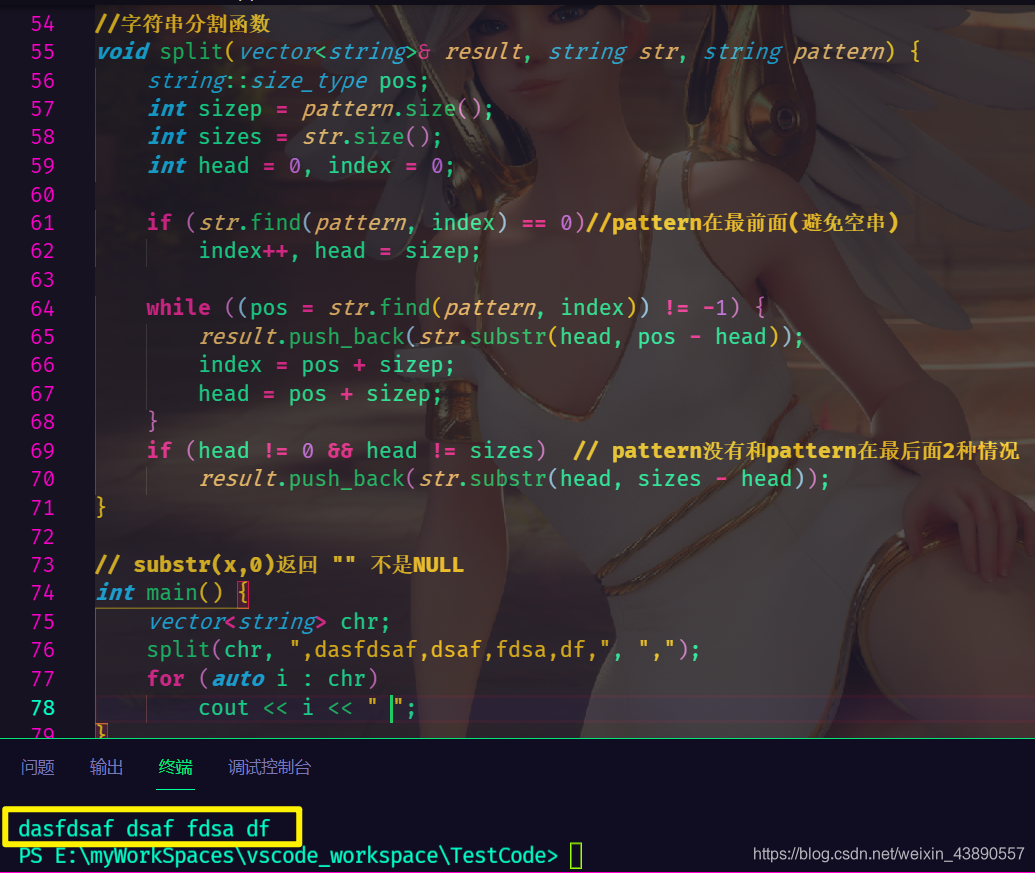Click line number 74 in the gutter
Screen dimensions: 1035x873
[43, 593]
